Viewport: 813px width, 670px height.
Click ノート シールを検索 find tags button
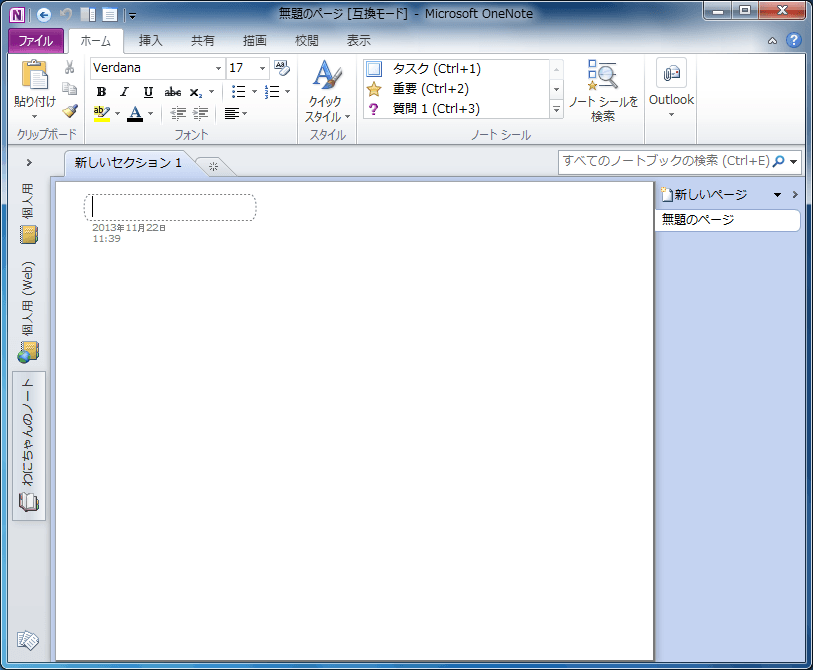coord(602,91)
